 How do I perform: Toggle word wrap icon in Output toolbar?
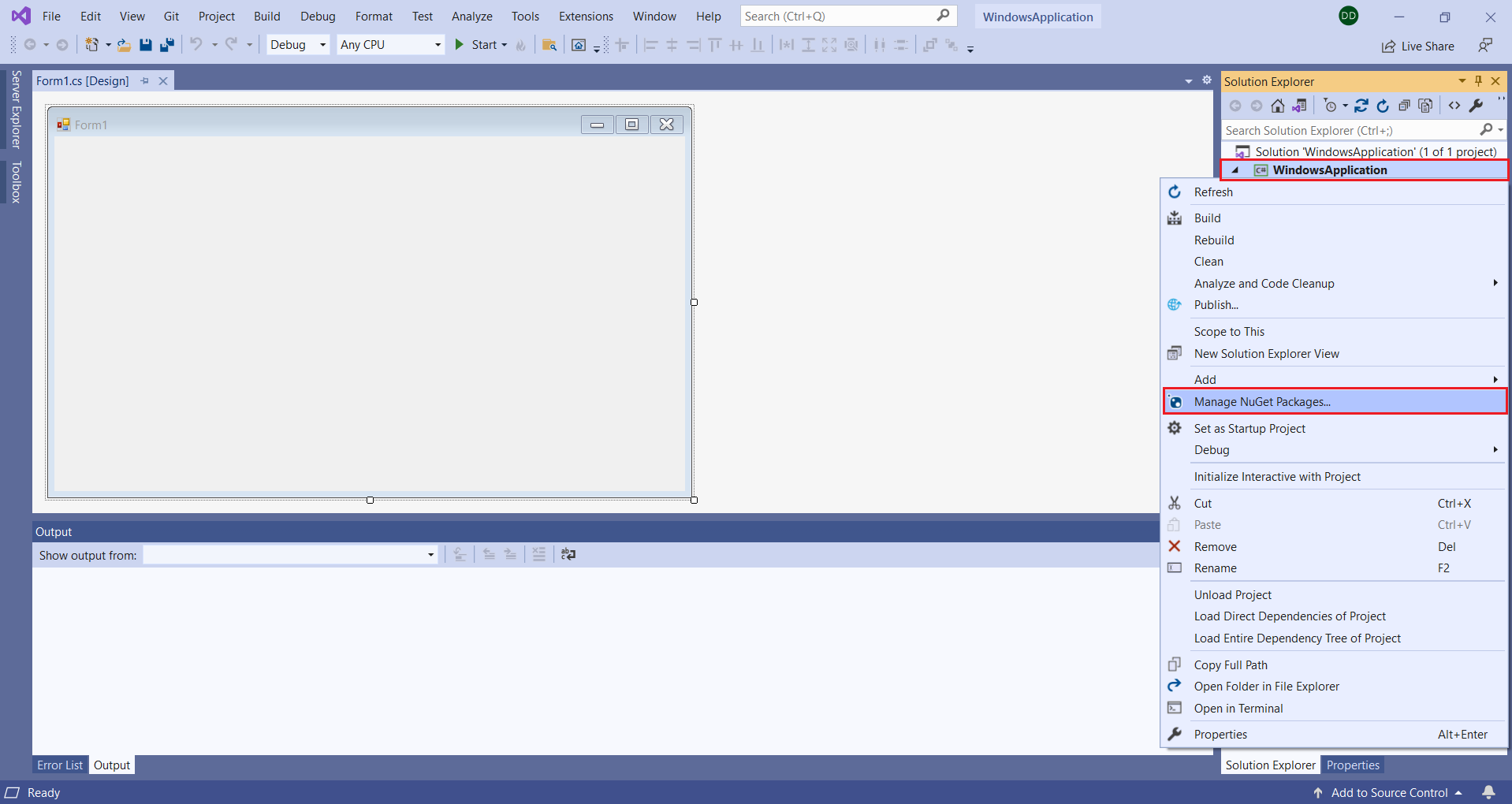tap(568, 555)
